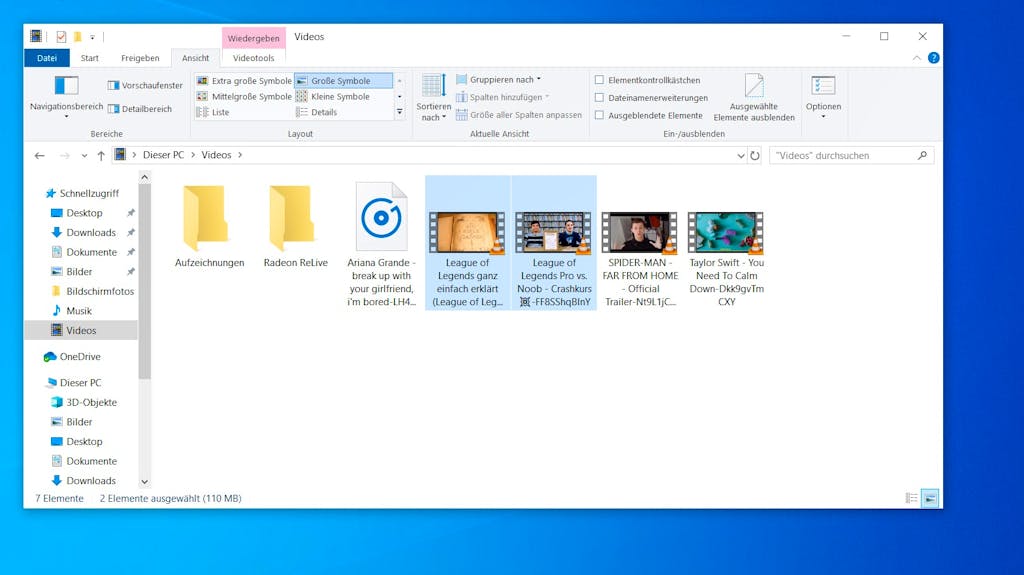
Task: Go back with the back arrow
Action: [39, 156]
